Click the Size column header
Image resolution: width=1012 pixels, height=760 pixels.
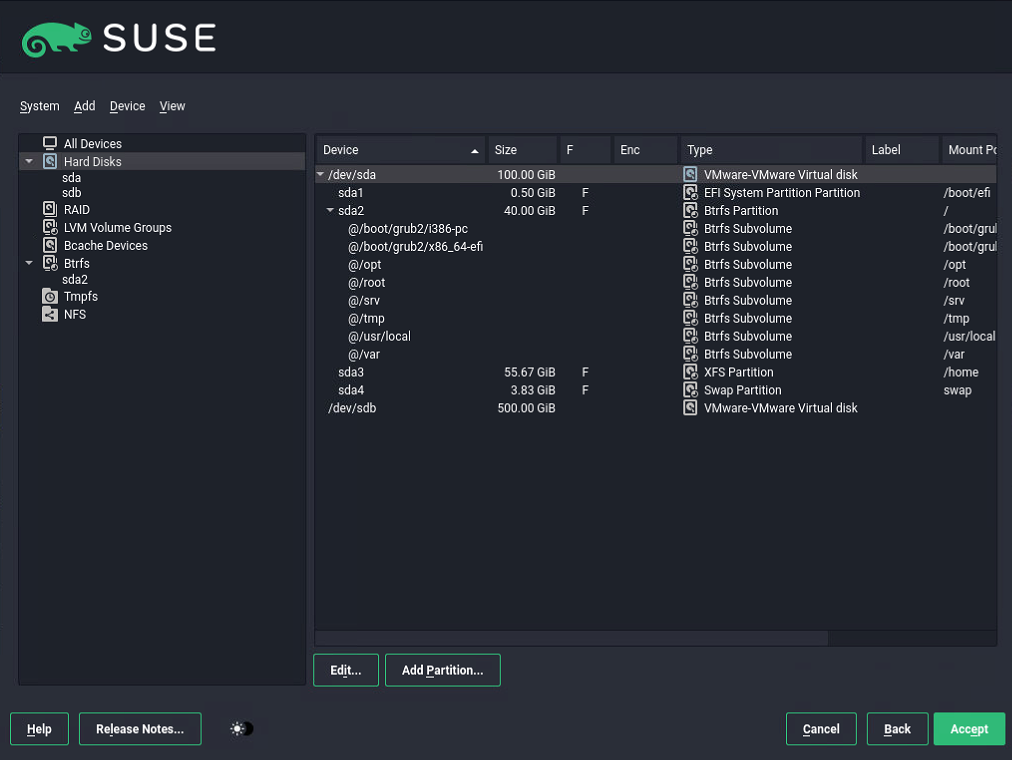522,150
